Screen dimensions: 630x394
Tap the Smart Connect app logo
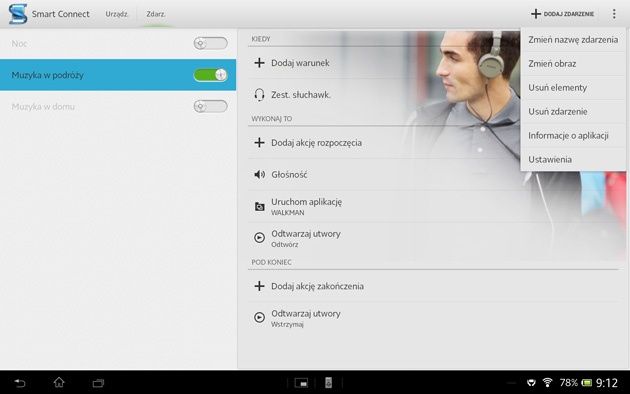18,14
